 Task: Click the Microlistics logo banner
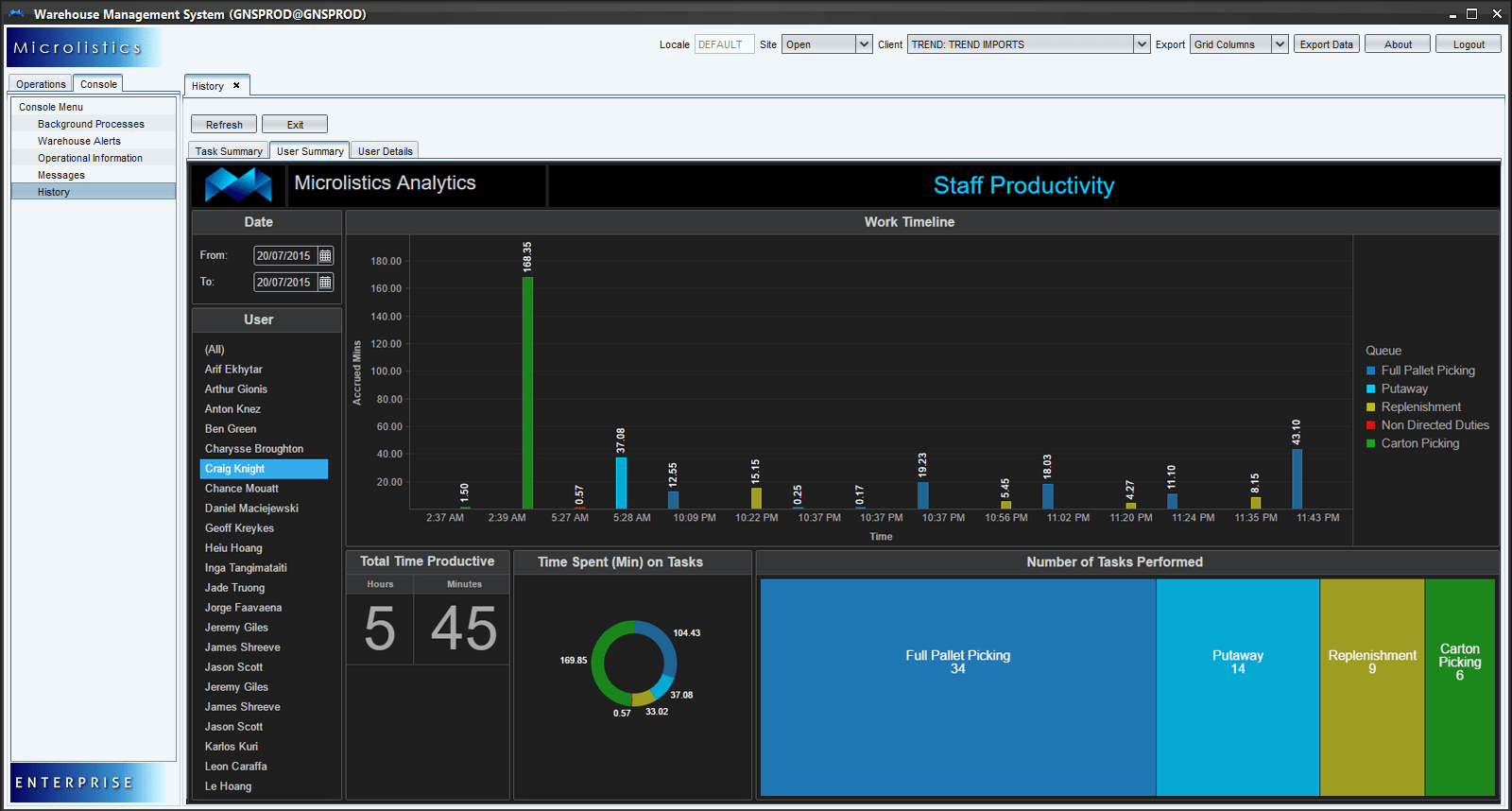click(83, 47)
